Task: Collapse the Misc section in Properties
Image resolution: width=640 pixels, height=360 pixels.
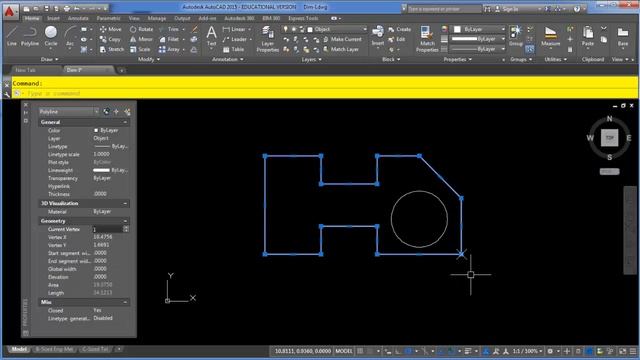Action: [x=125, y=302]
